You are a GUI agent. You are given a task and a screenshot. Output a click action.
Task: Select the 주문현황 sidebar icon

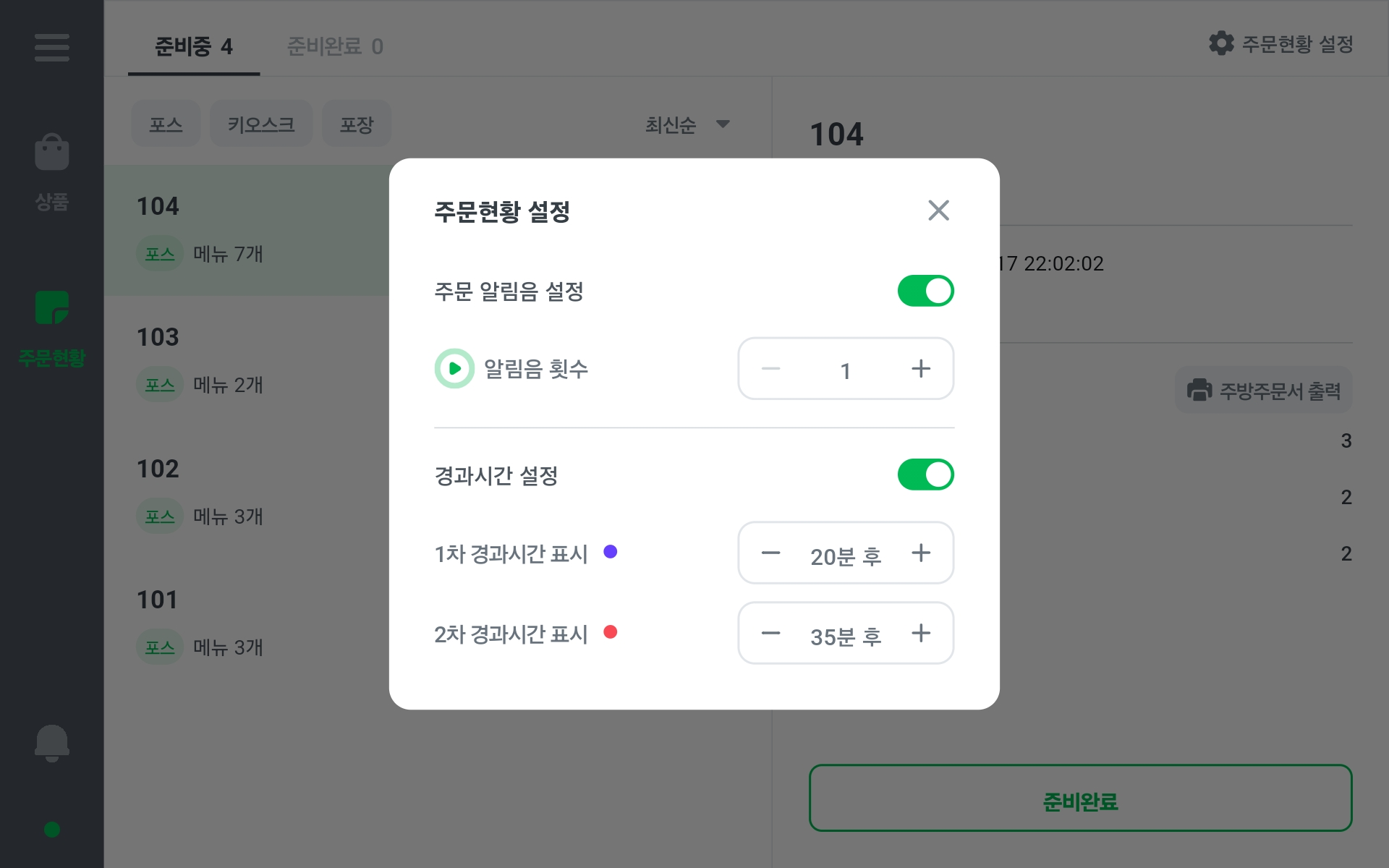51,308
